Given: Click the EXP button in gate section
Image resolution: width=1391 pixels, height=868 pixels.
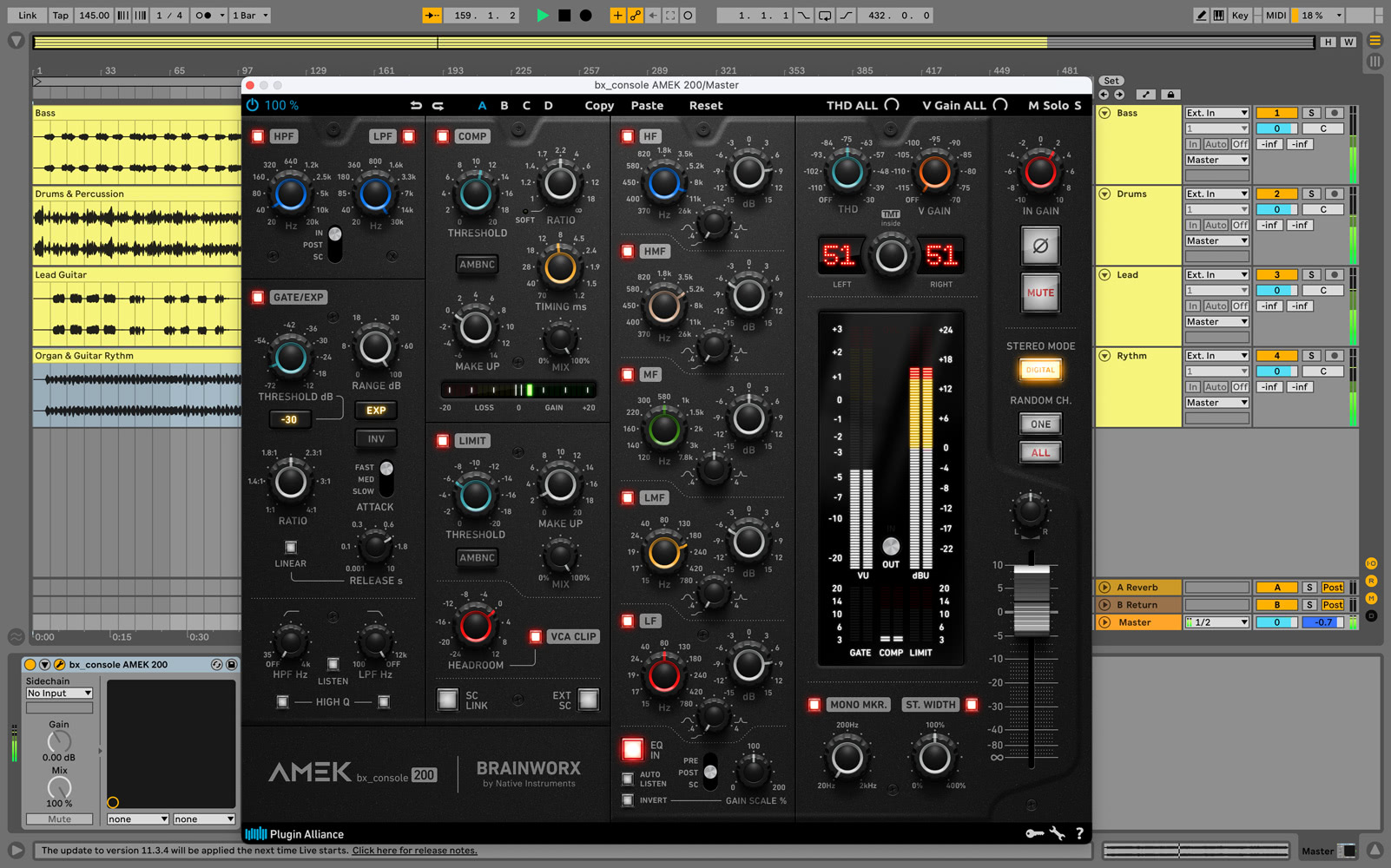Looking at the screenshot, I should (376, 411).
